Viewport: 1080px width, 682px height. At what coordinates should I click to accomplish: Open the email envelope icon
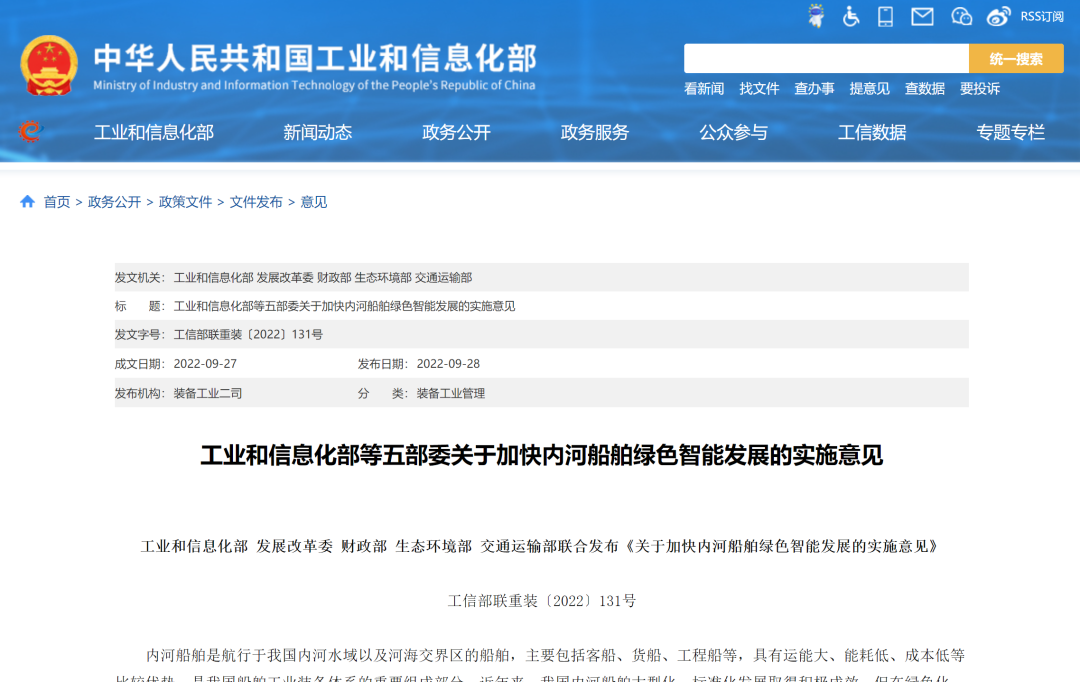coord(922,17)
